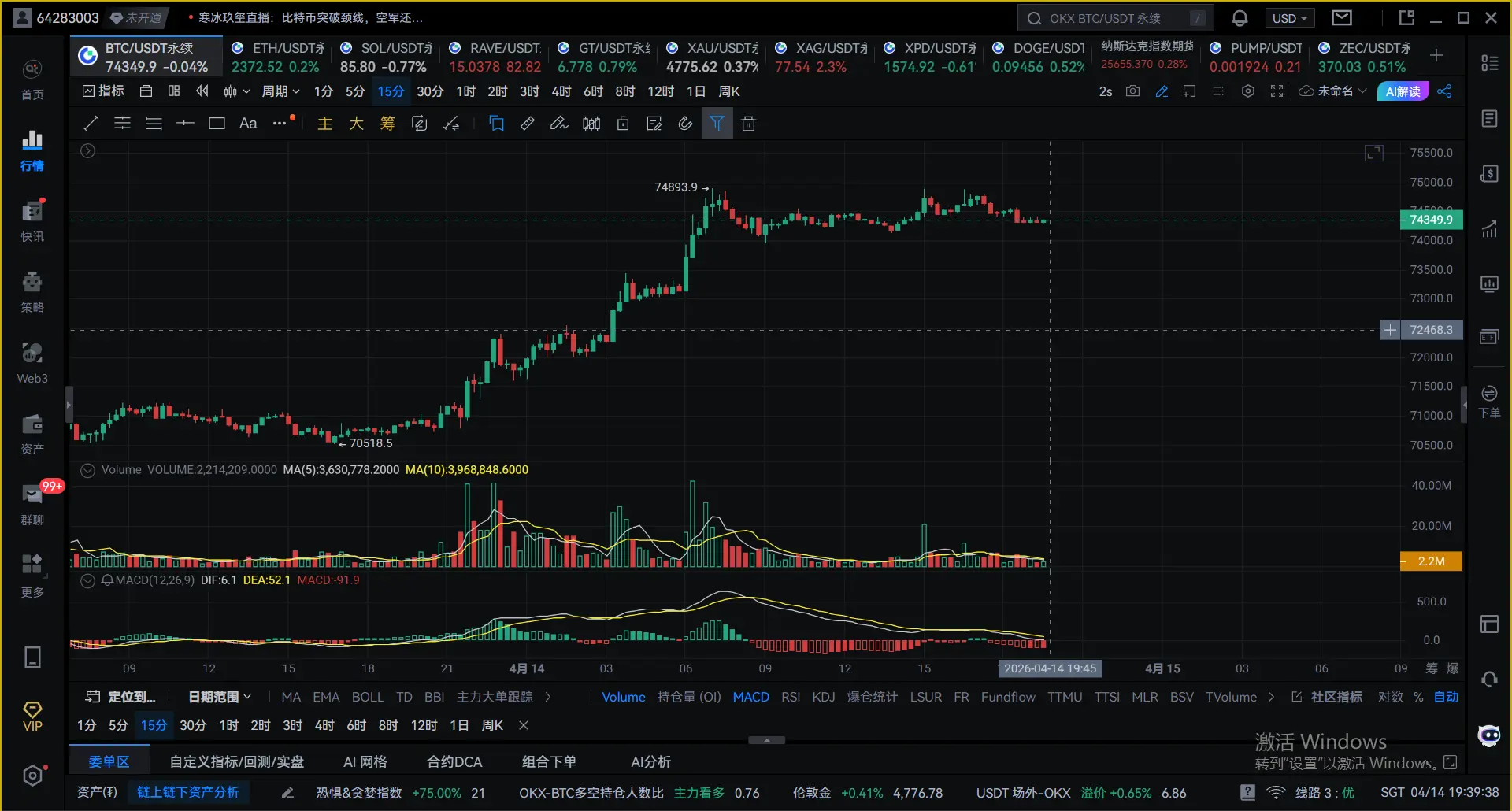Select the horizontal line drawing tool

coord(185,123)
